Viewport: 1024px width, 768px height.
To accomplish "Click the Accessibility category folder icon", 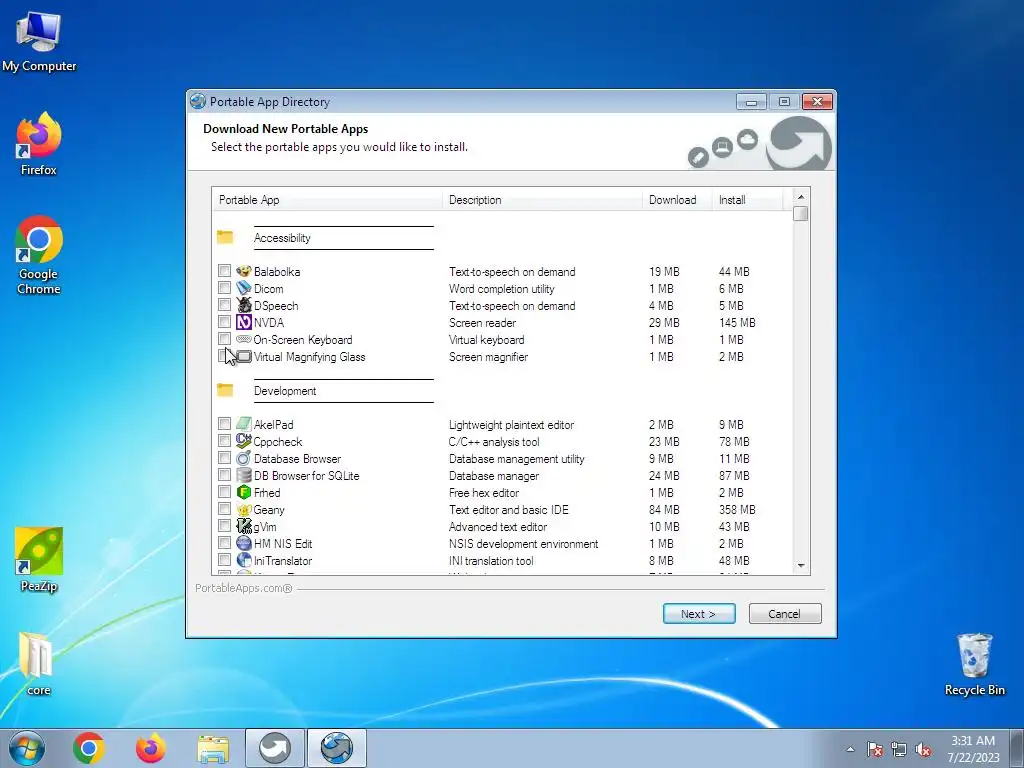I will 225,236.
